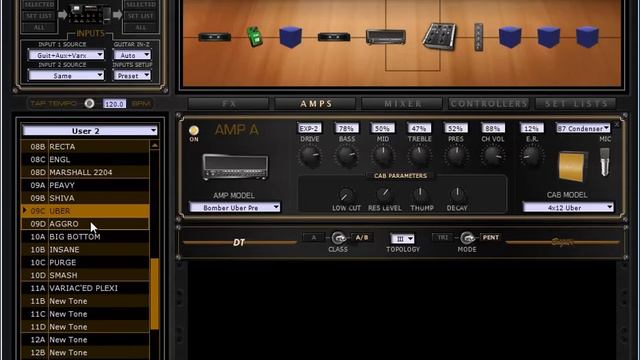640x360 pixels.
Task: Toggle the AMP A ON light
Action: (193, 130)
